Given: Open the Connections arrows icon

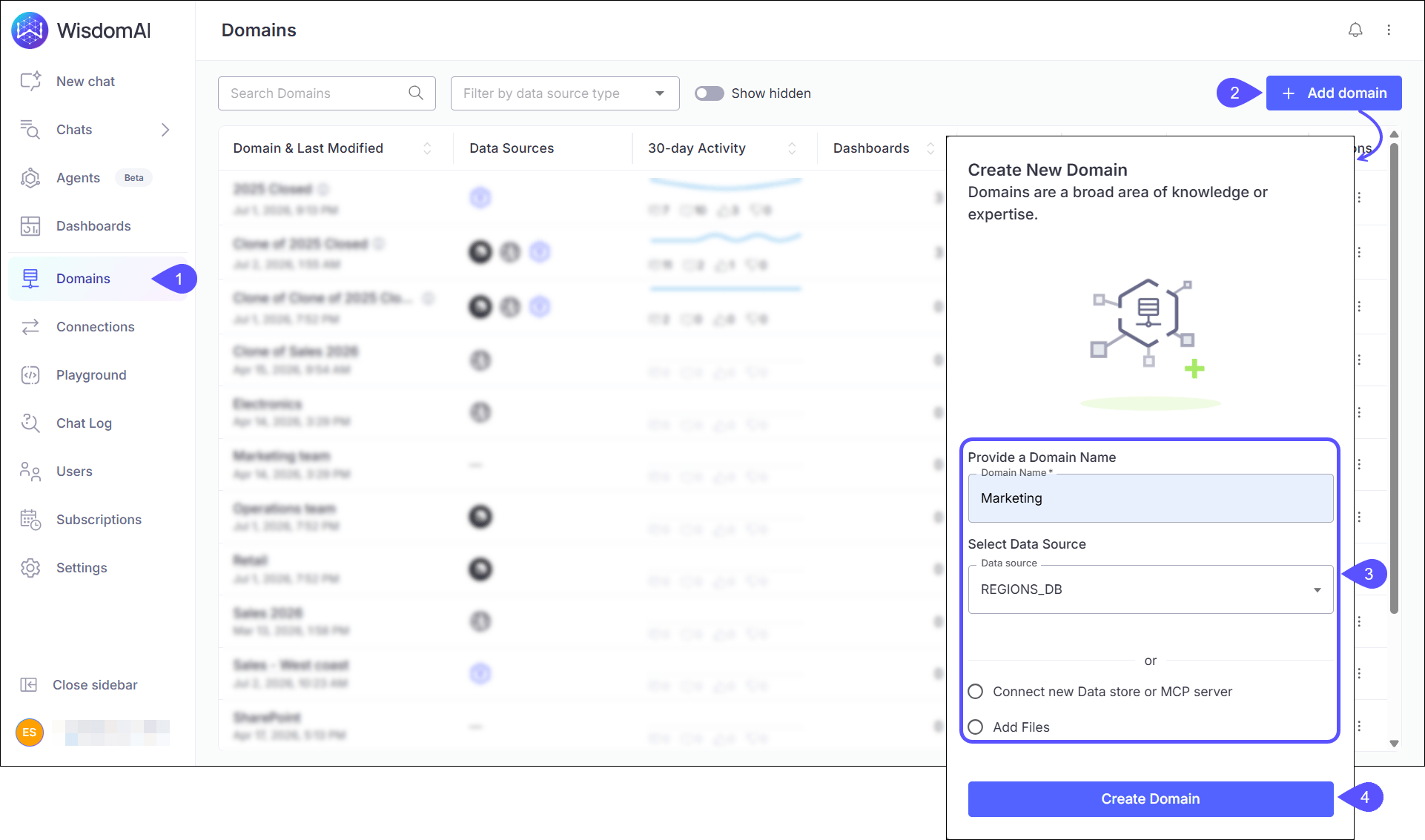Looking at the screenshot, I should point(30,327).
